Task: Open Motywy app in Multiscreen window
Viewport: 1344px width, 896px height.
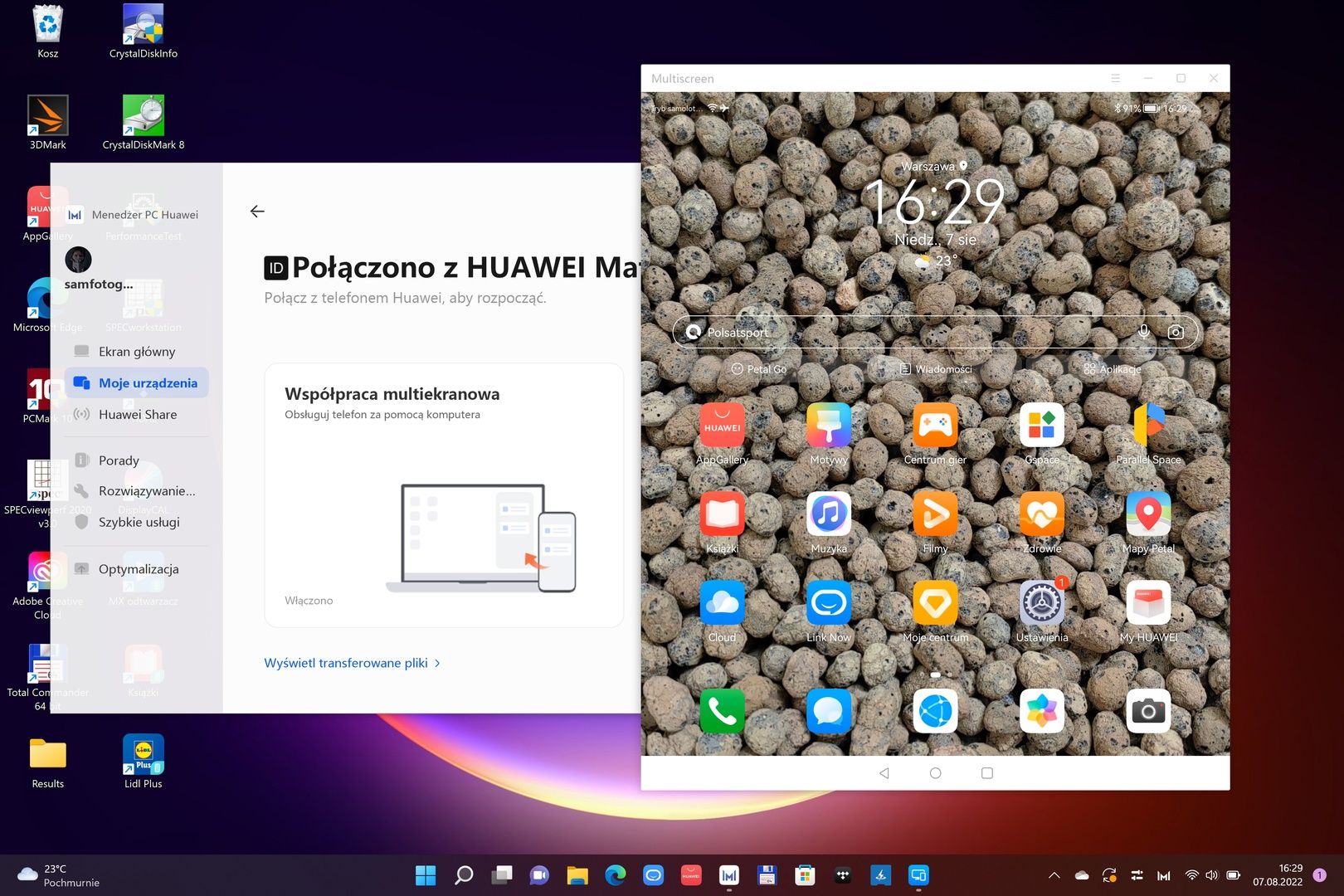Action: [829, 425]
